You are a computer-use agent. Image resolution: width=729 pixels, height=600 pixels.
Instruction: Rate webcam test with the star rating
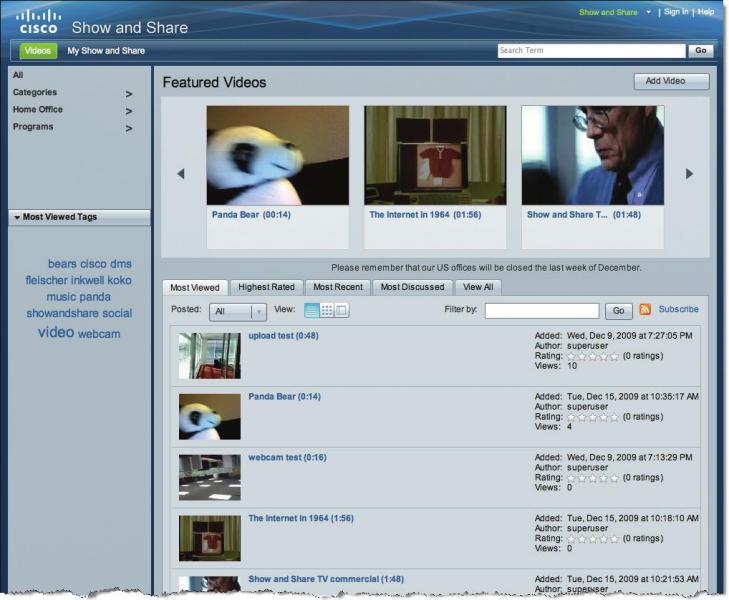pos(593,478)
